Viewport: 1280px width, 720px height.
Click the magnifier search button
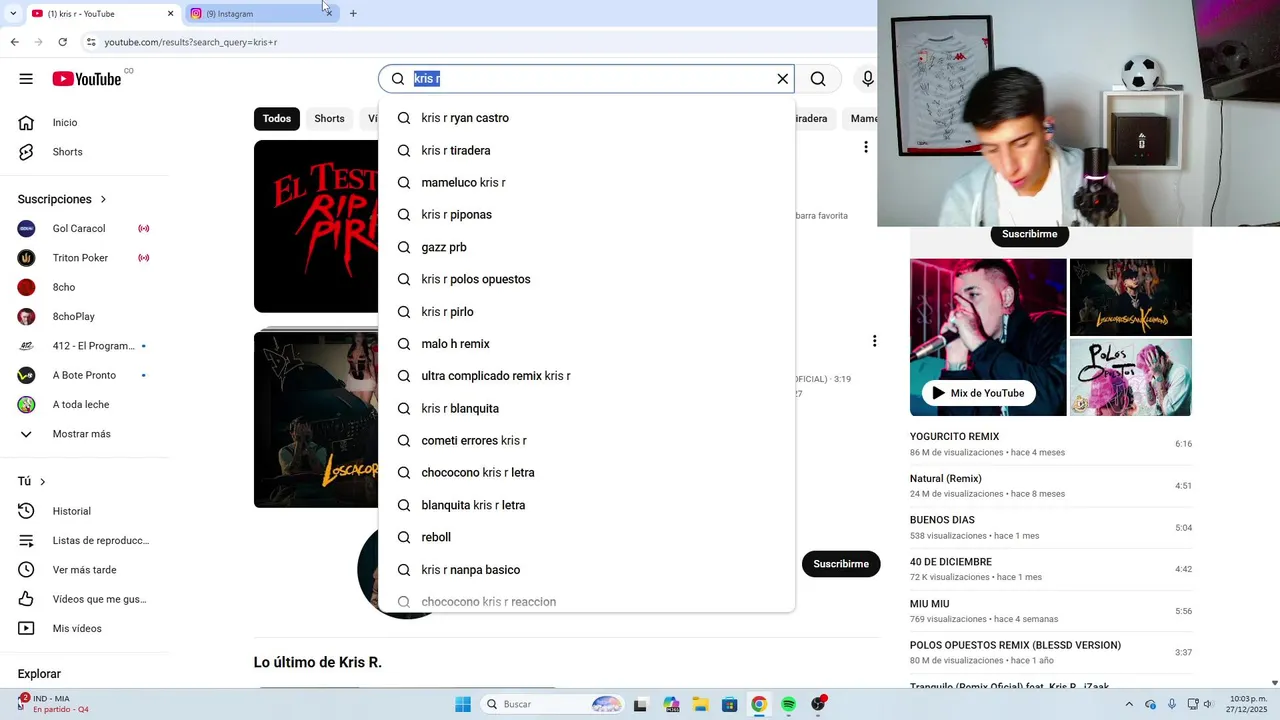point(818,79)
